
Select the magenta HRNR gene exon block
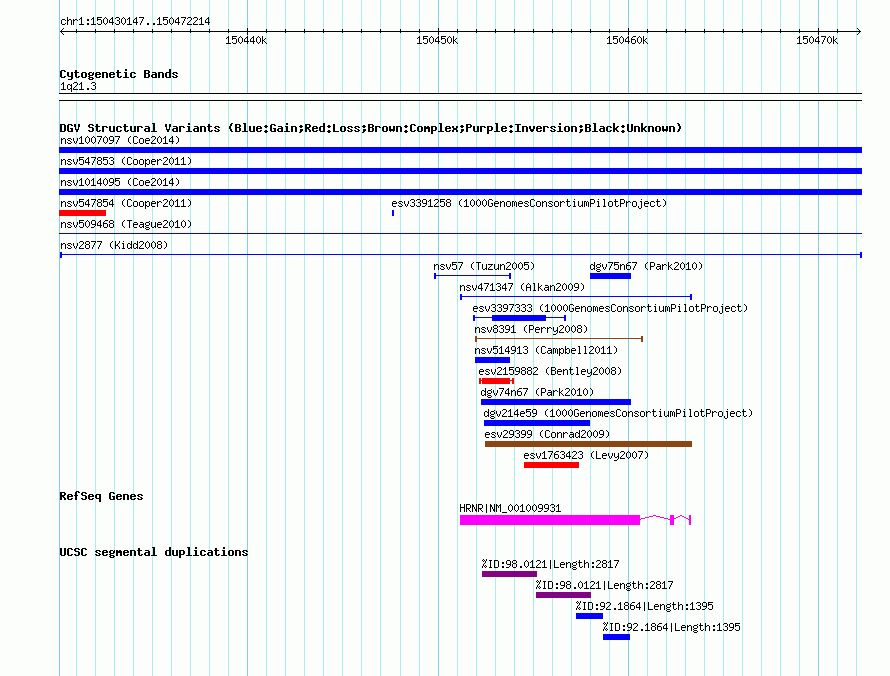coord(549,520)
